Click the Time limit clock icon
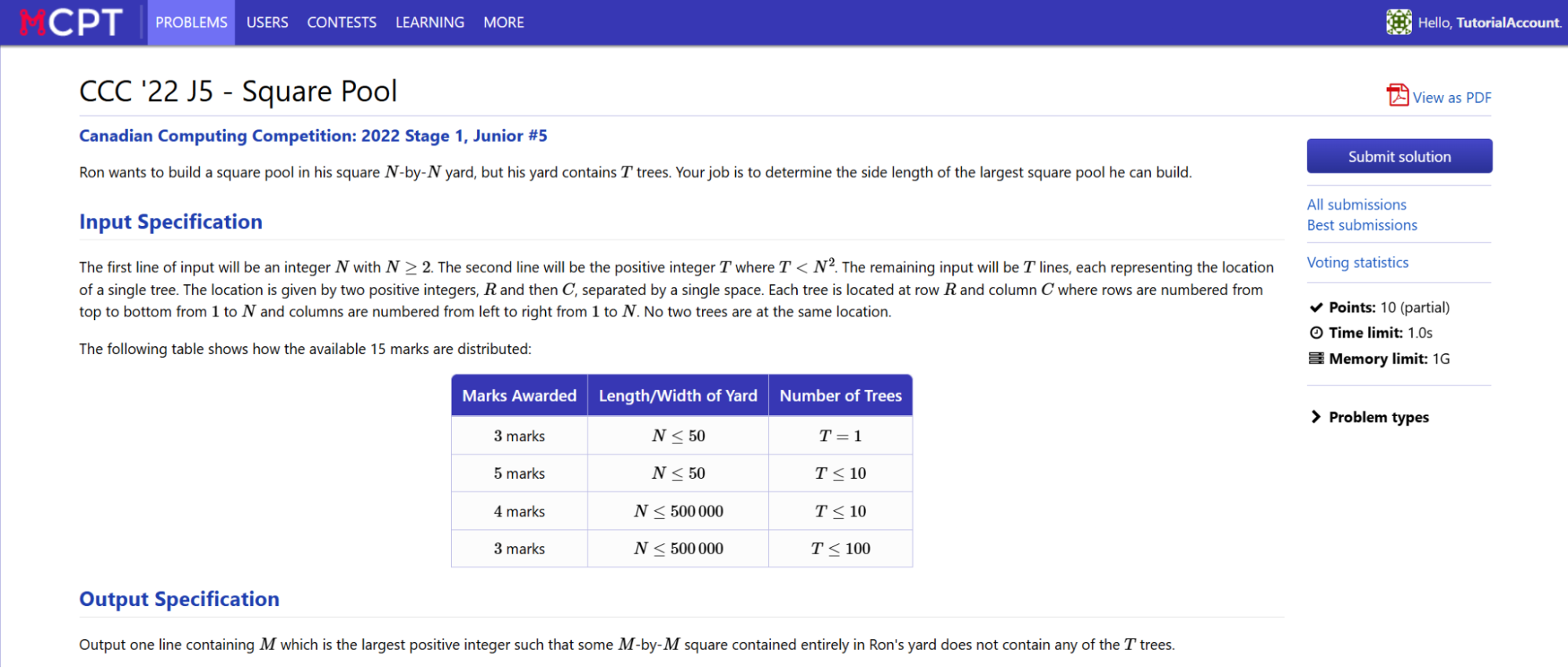The height and width of the screenshot is (668, 1568). click(x=1316, y=333)
